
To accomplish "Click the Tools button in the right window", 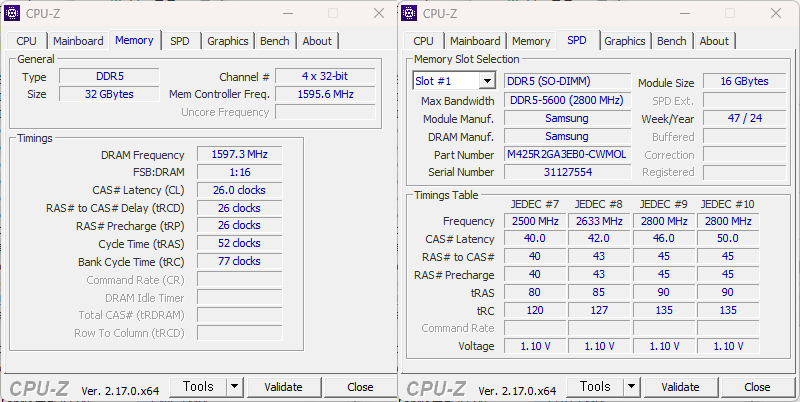I will click(594, 387).
